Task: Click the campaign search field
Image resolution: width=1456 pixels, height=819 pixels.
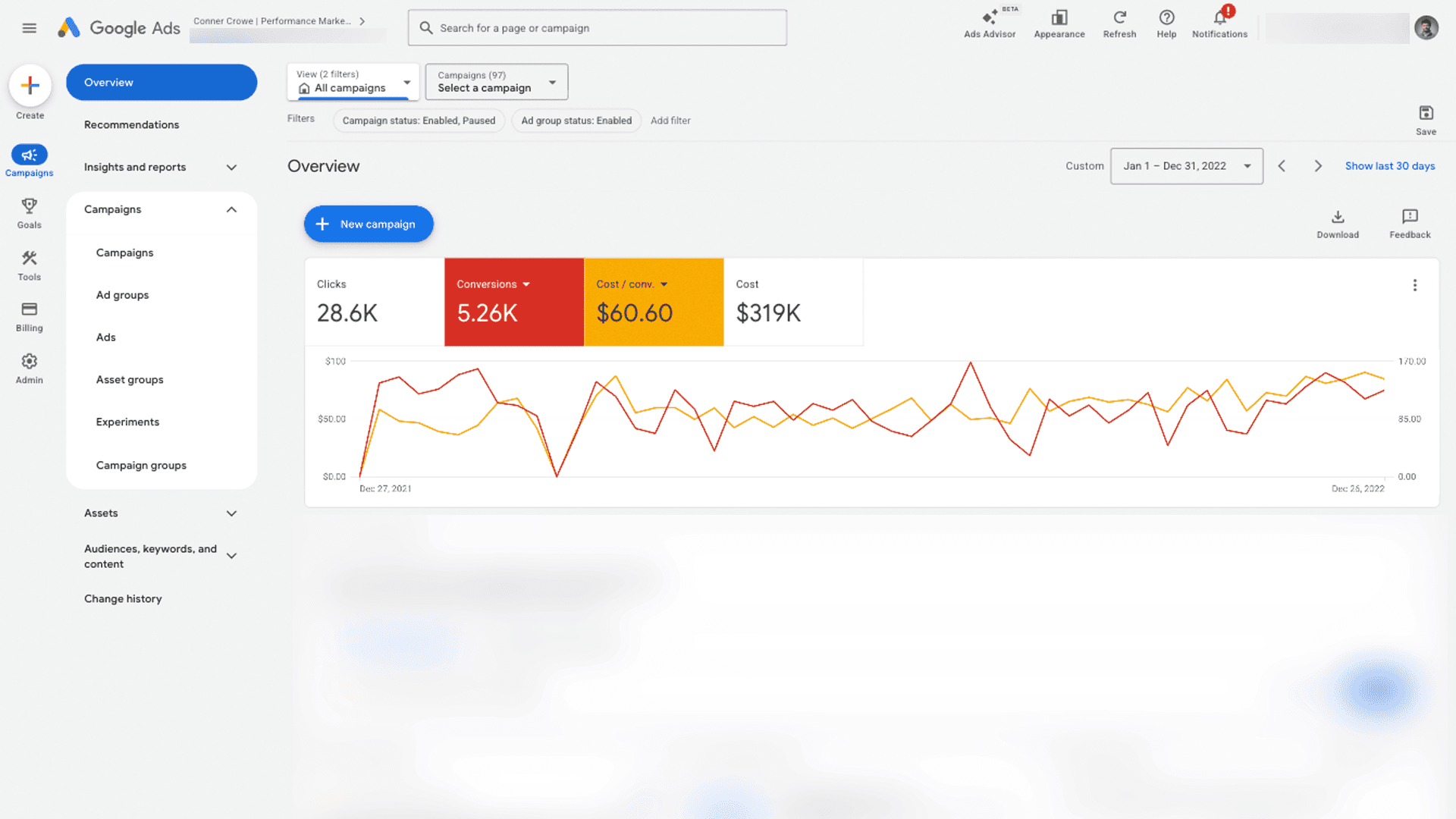Action: [597, 28]
